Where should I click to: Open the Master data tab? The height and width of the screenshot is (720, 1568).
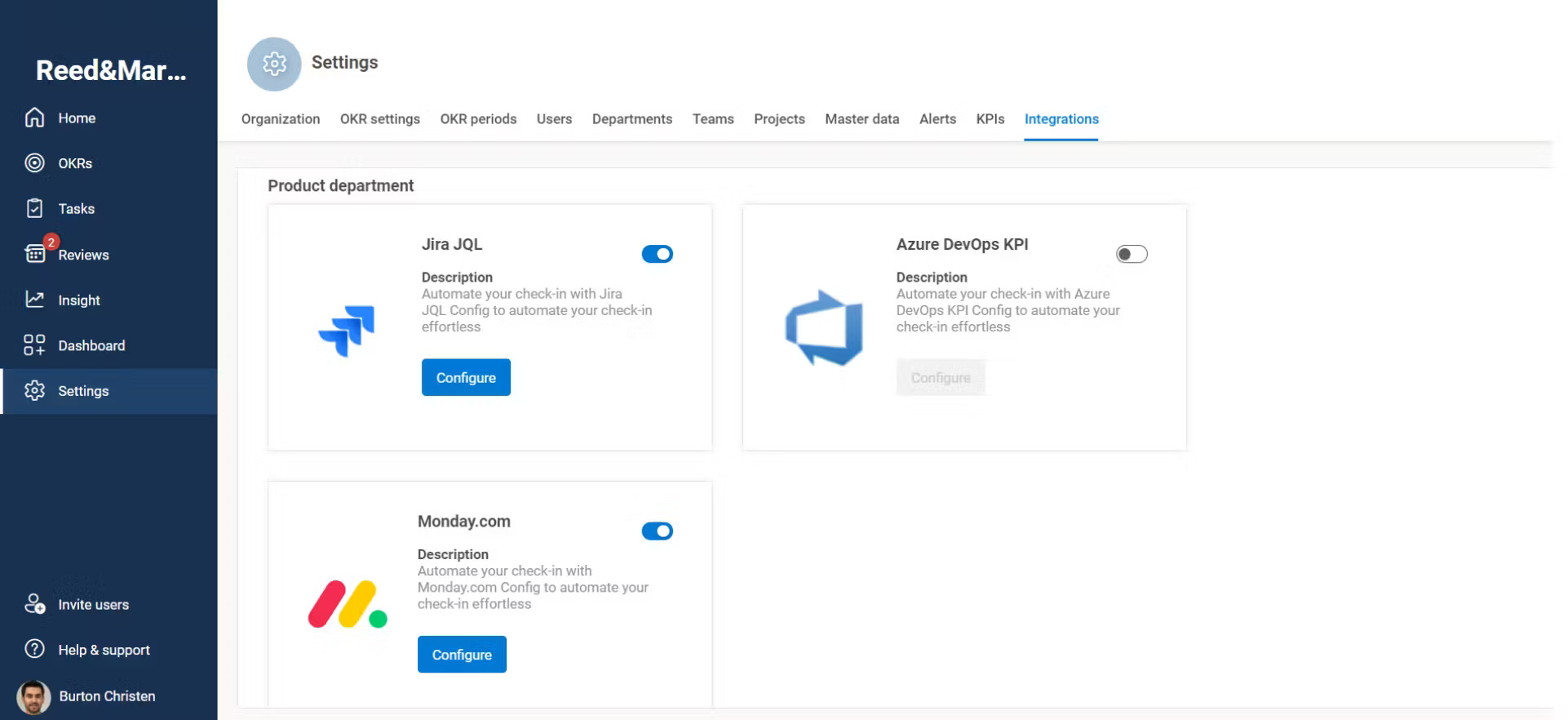[862, 119]
